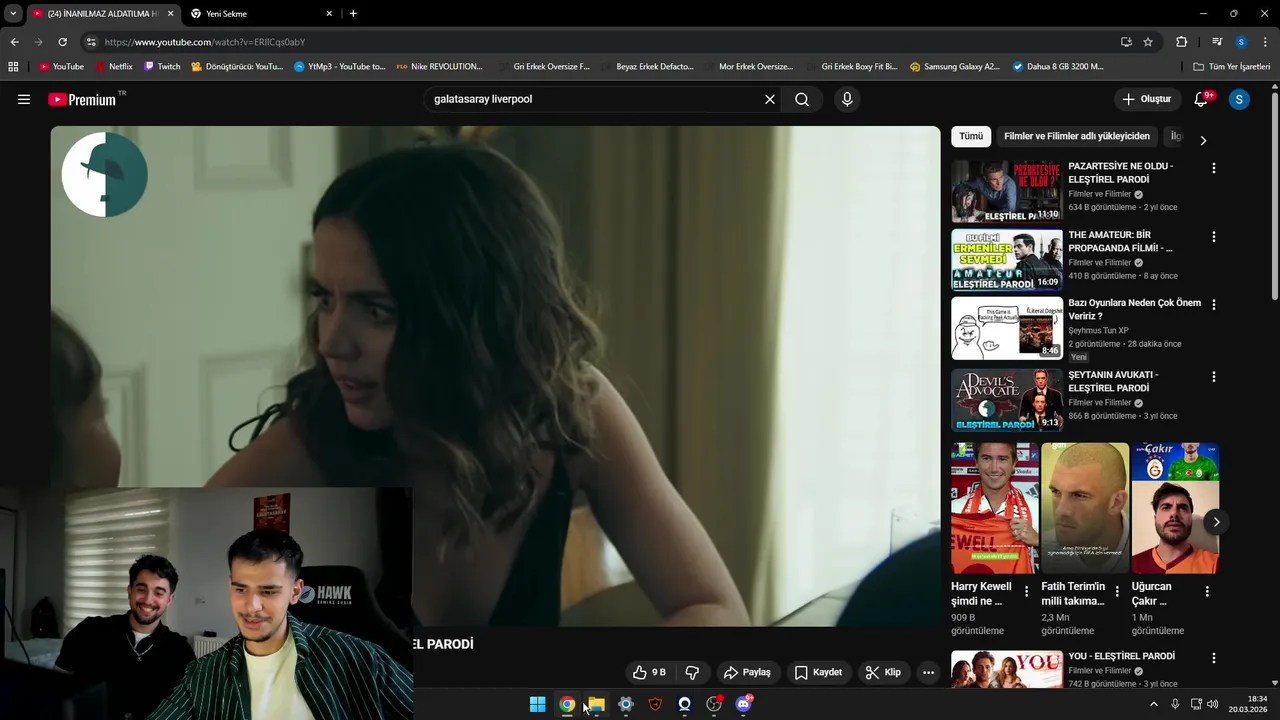Create a clip with Klip button
The width and height of the screenshot is (1280, 720).
[883, 672]
